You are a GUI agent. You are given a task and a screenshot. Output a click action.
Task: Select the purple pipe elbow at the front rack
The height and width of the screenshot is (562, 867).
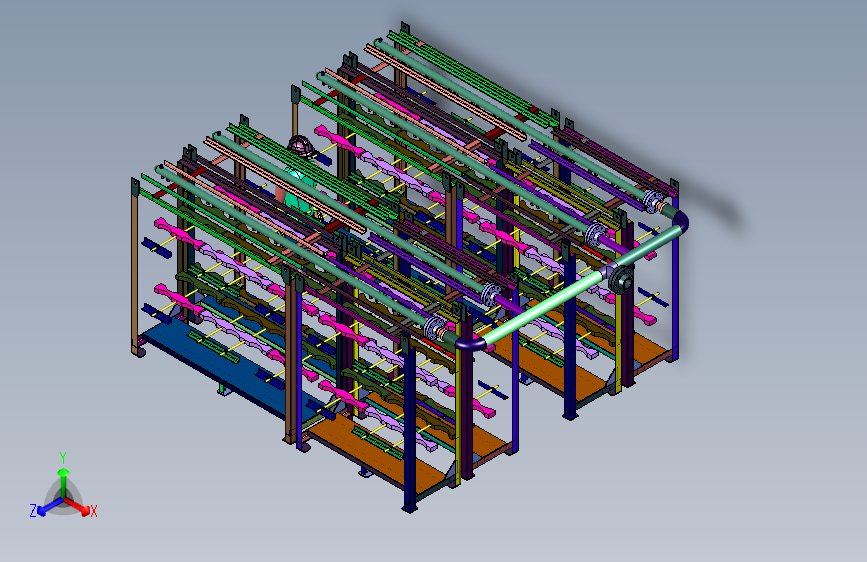[470, 343]
